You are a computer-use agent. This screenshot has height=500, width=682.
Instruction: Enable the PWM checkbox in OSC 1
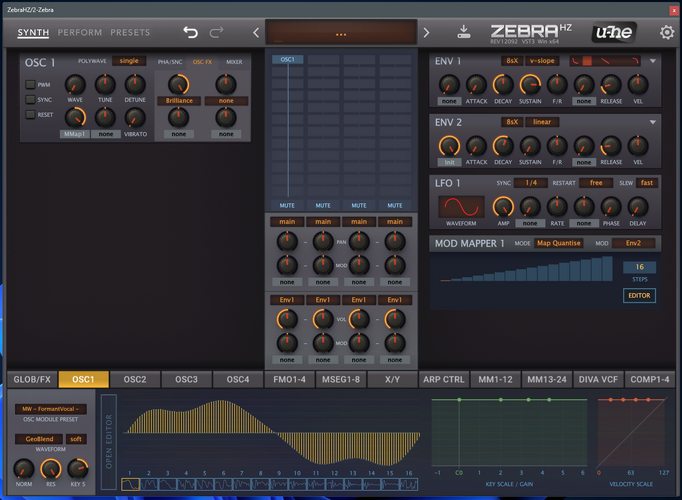(x=30, y=84)
